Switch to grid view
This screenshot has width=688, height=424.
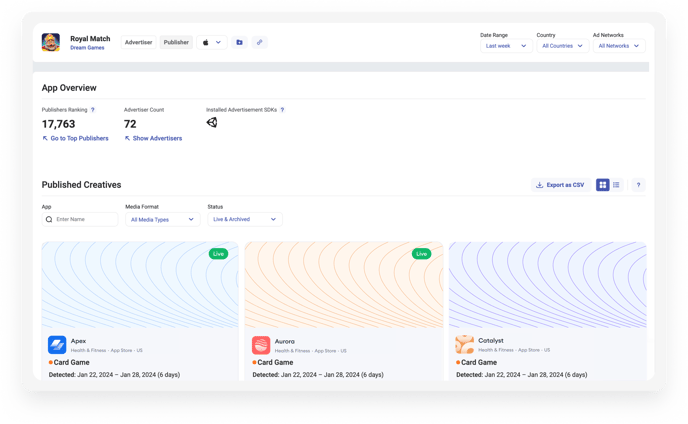(602, 185)
